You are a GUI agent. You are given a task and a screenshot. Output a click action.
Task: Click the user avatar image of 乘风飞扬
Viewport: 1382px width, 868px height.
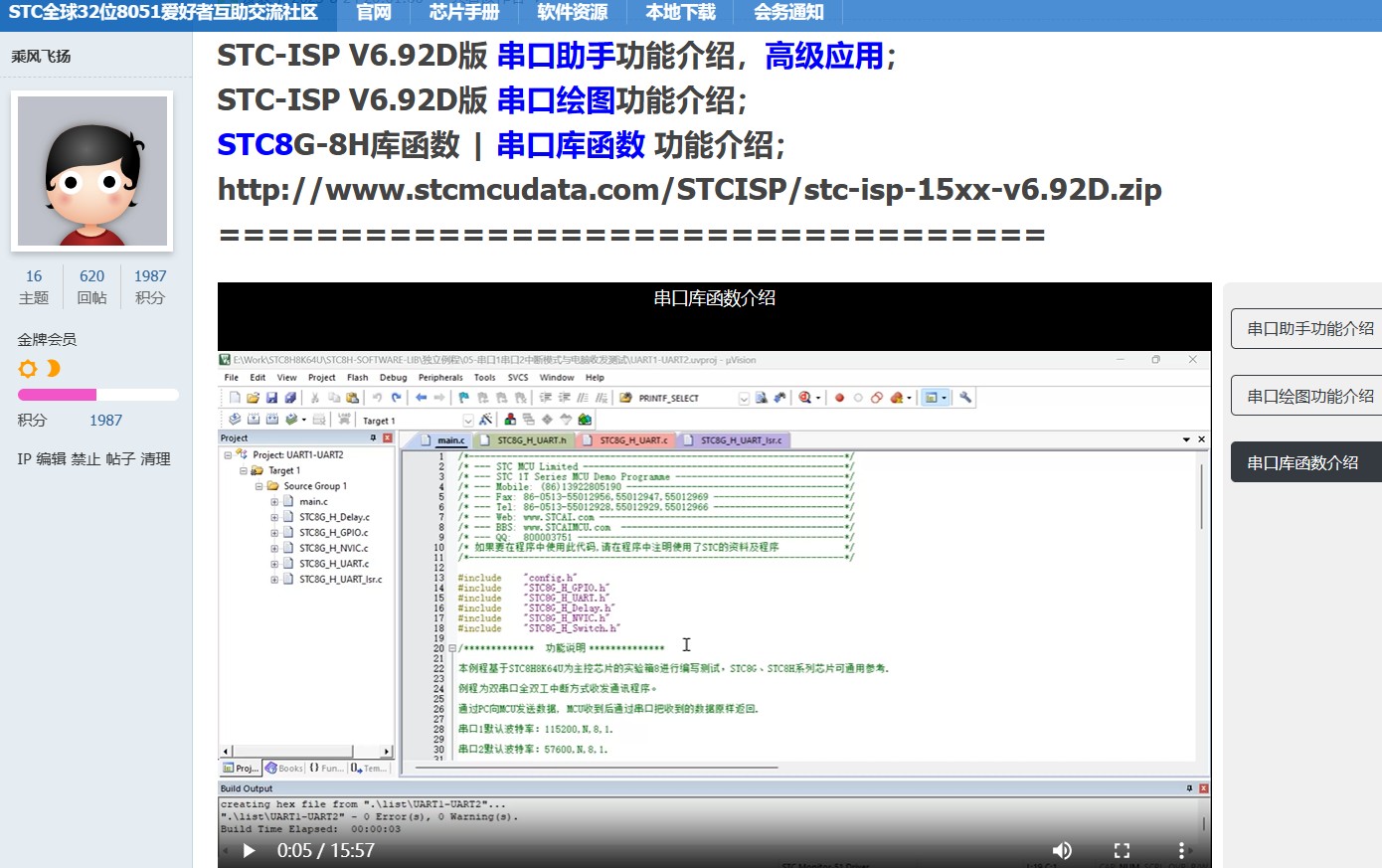point(92,171)
